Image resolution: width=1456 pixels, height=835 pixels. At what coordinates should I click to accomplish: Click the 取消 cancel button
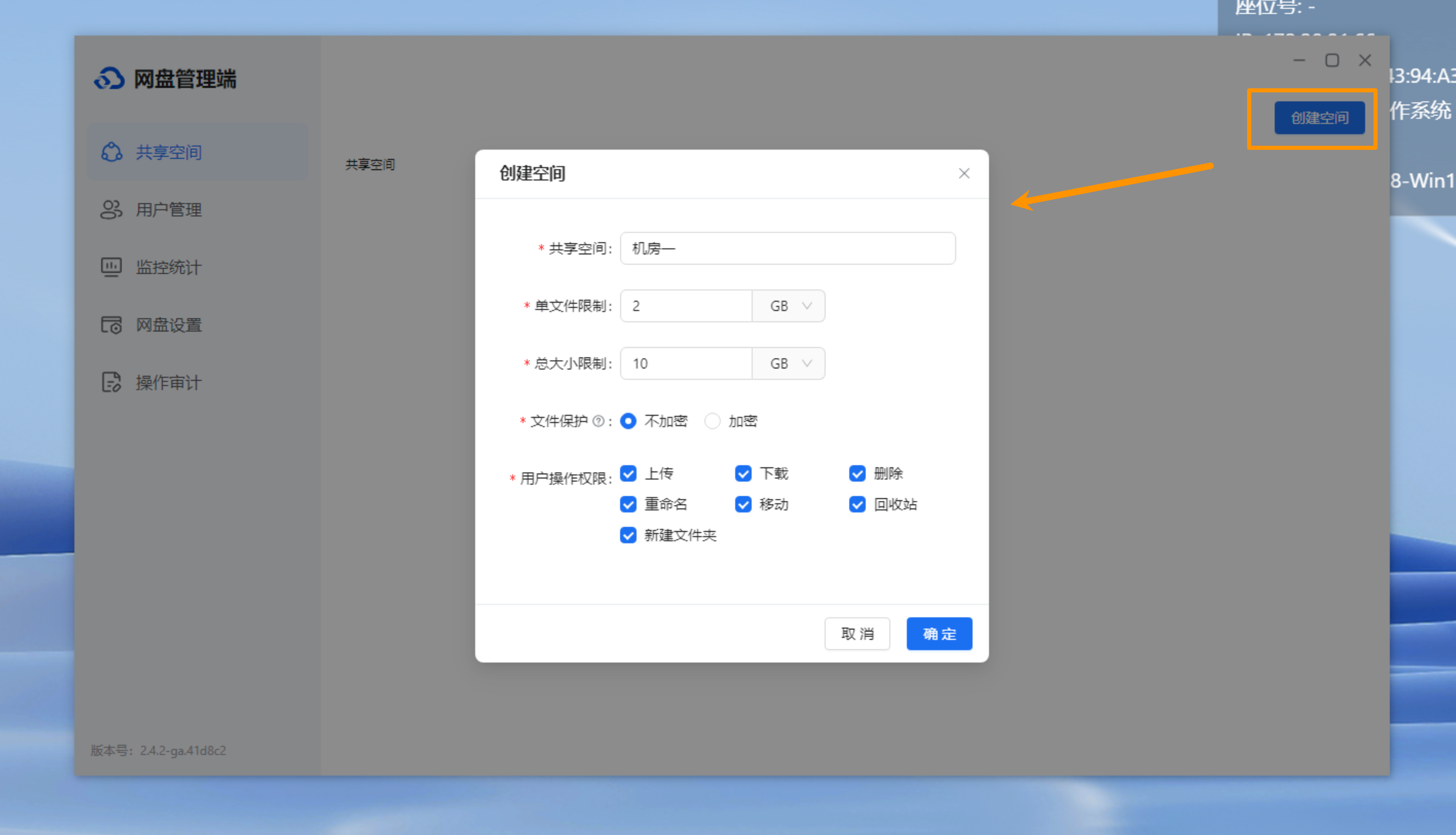[857, 634]
